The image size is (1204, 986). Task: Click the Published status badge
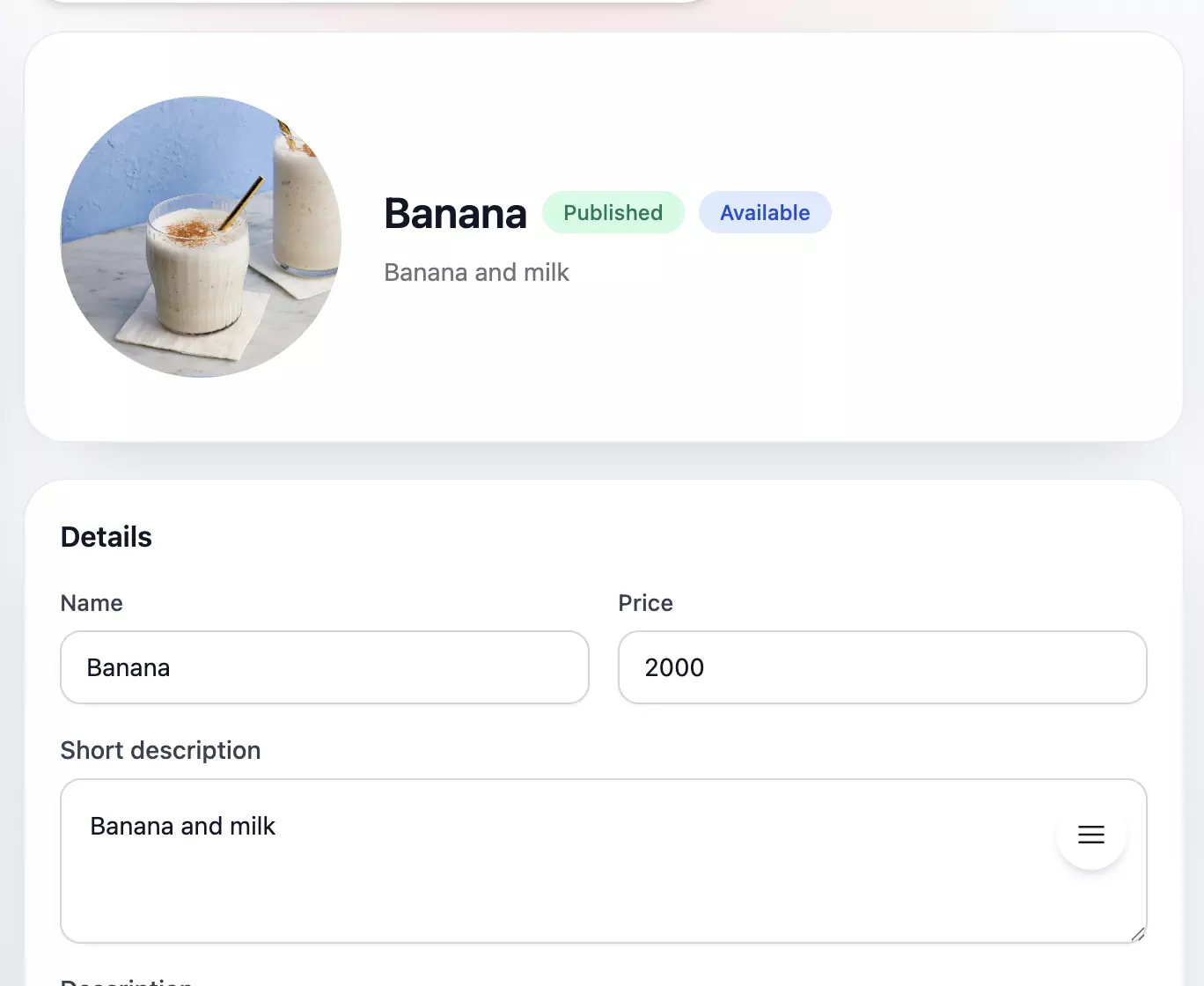click(613, 212)
